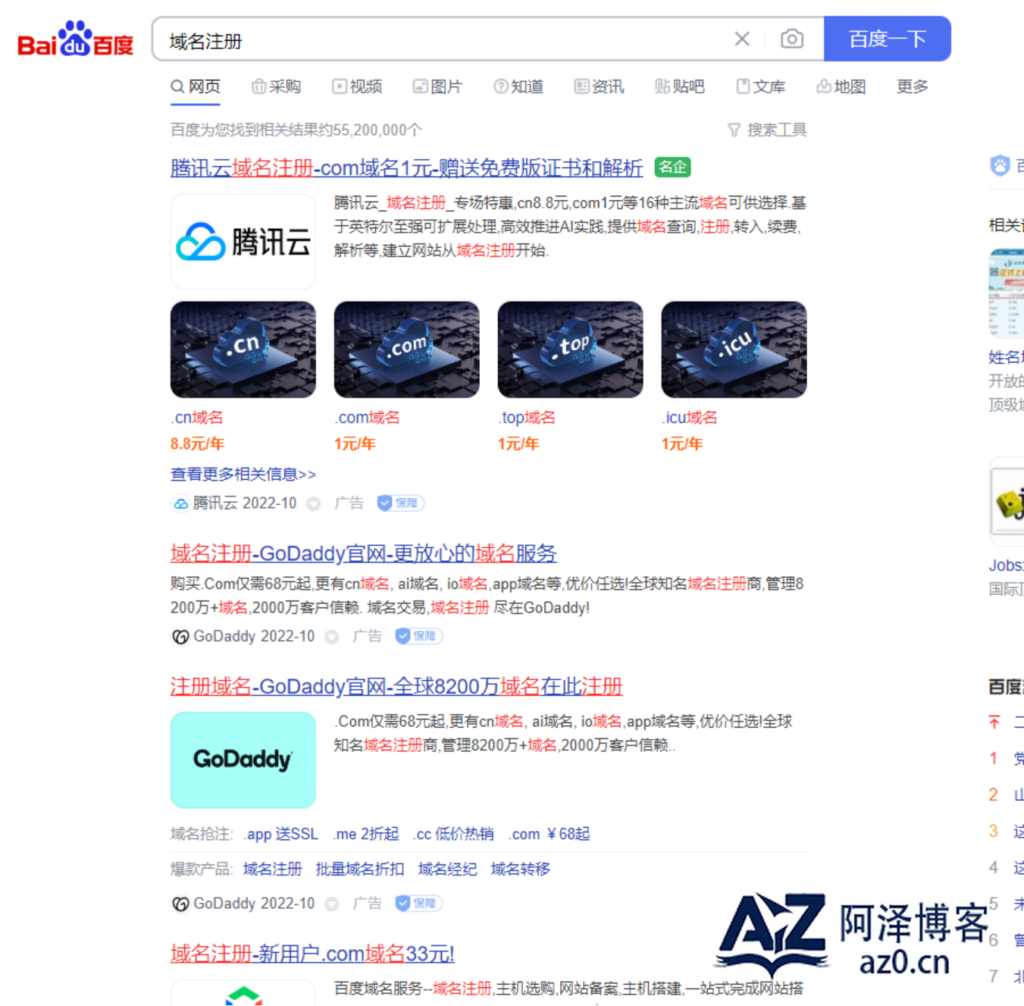Click the paw shield icon in right sidebar
The height and width of the screenshot is (1006, 1024).
[x=1000, y=165]
